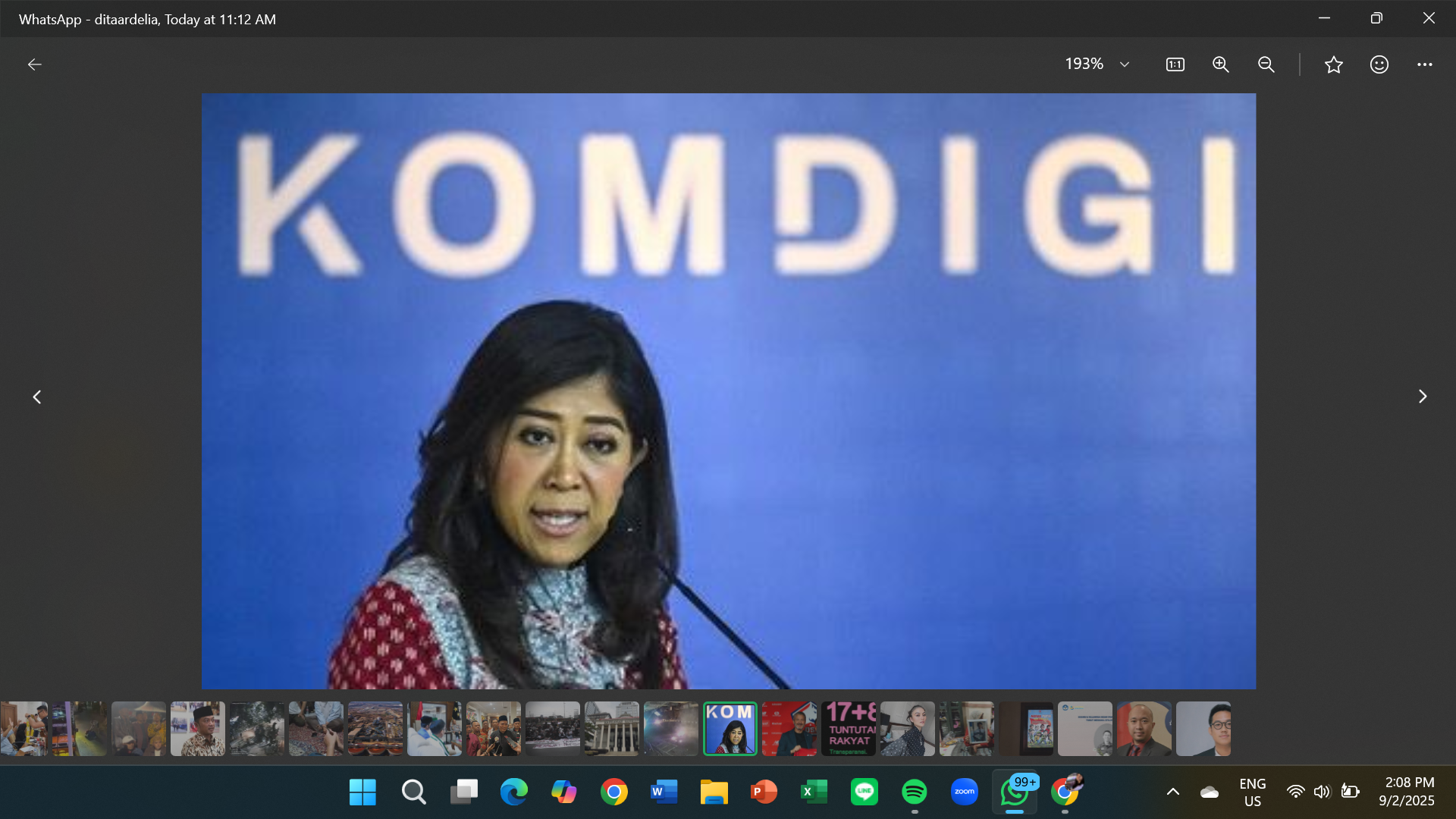1456x819 pixels.
Task: Open volume control in the system tray
Action: (x=1322, y=792)
